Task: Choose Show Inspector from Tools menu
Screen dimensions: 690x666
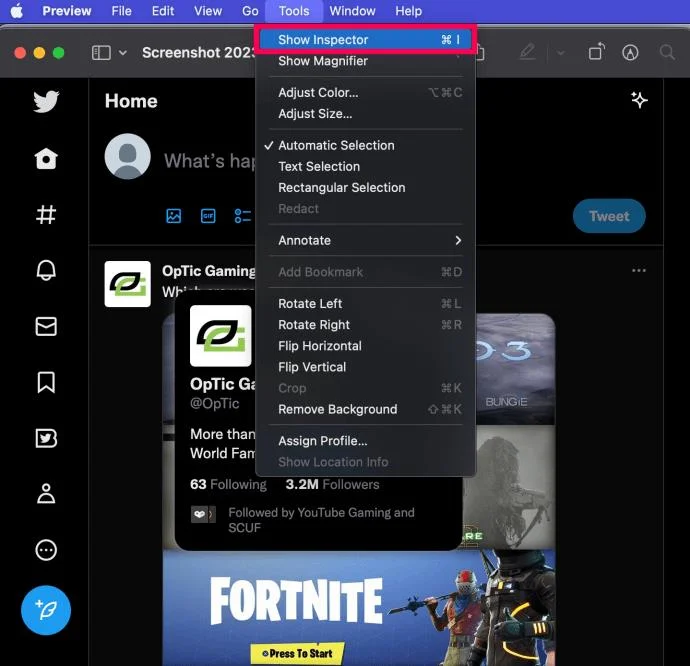Action: point(365,40)
